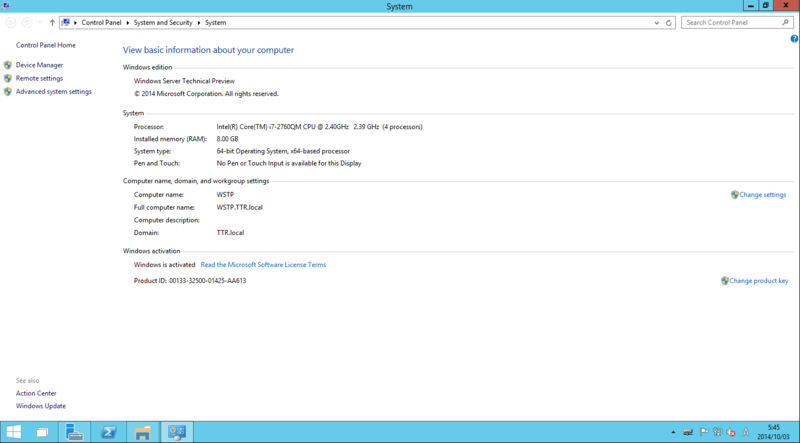Read the Microsoft Software License Terms
Image resolution: width=800 pixels, height=443 pixels.
(x=263, y=265)
